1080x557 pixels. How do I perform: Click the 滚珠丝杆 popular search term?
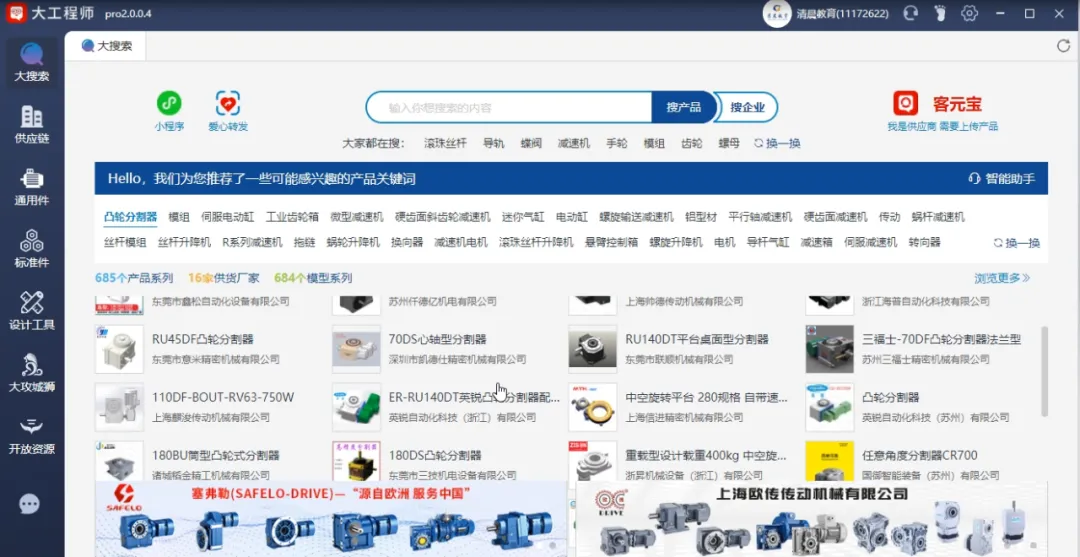click(445, 143)
